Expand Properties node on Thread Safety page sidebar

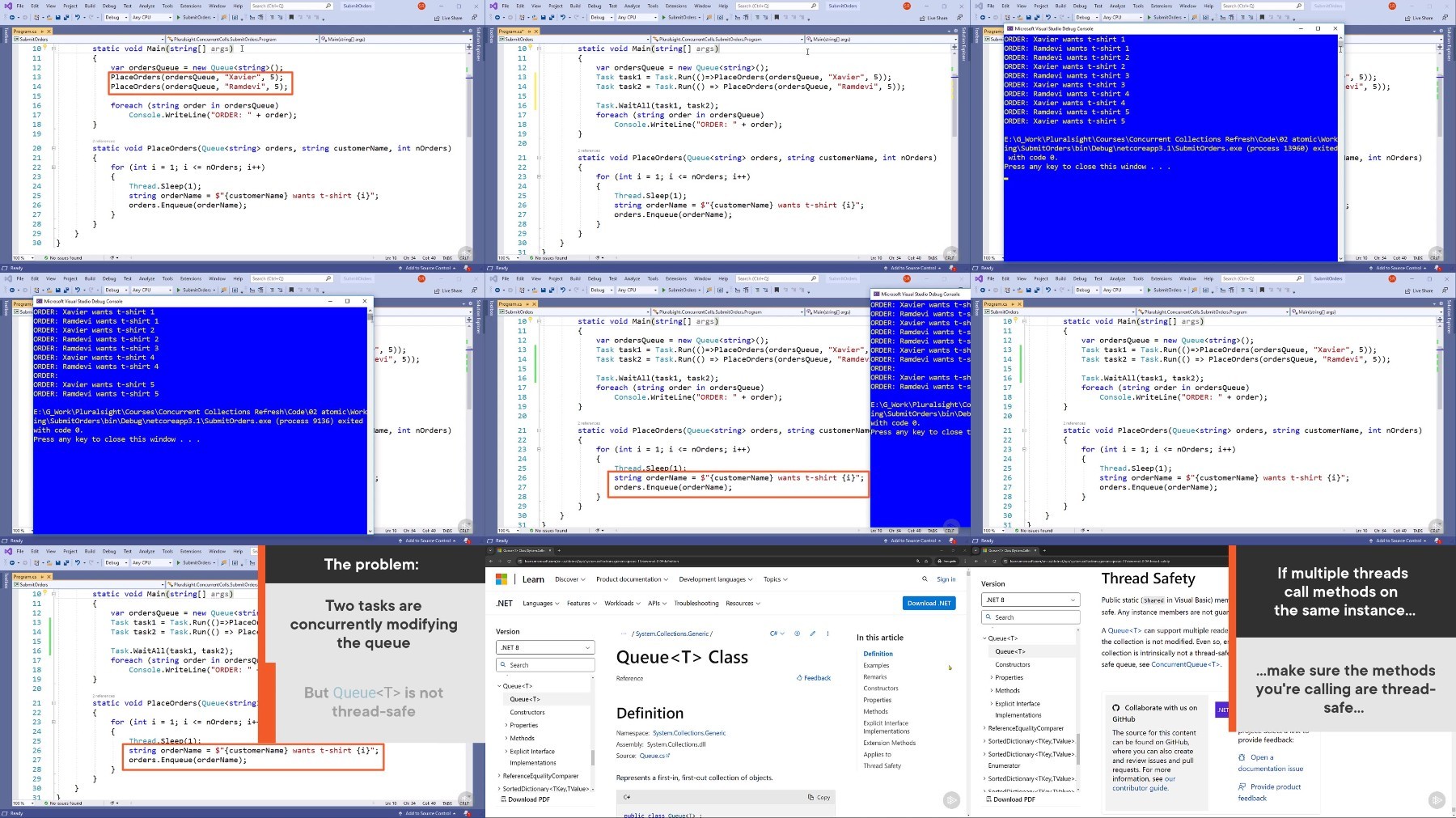click(992, 677)
